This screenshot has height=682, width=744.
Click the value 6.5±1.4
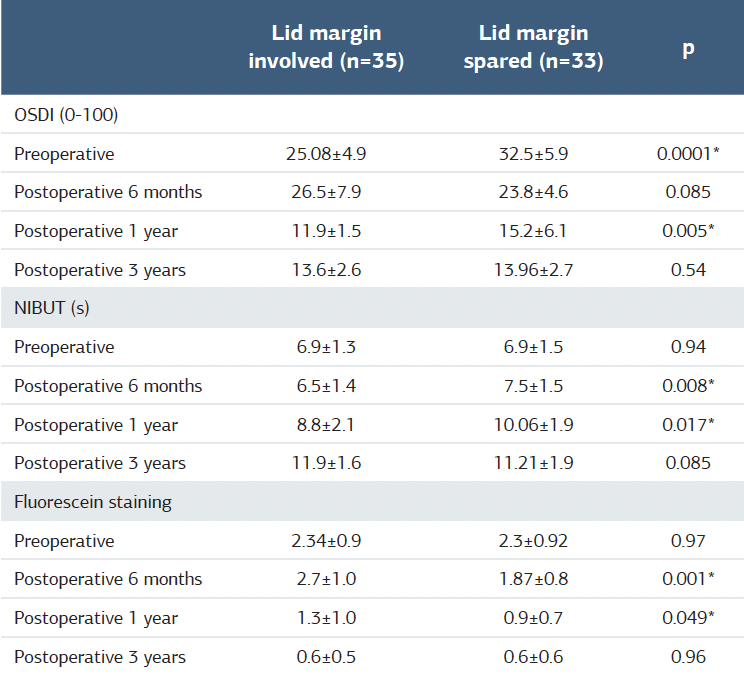[326, 386]
